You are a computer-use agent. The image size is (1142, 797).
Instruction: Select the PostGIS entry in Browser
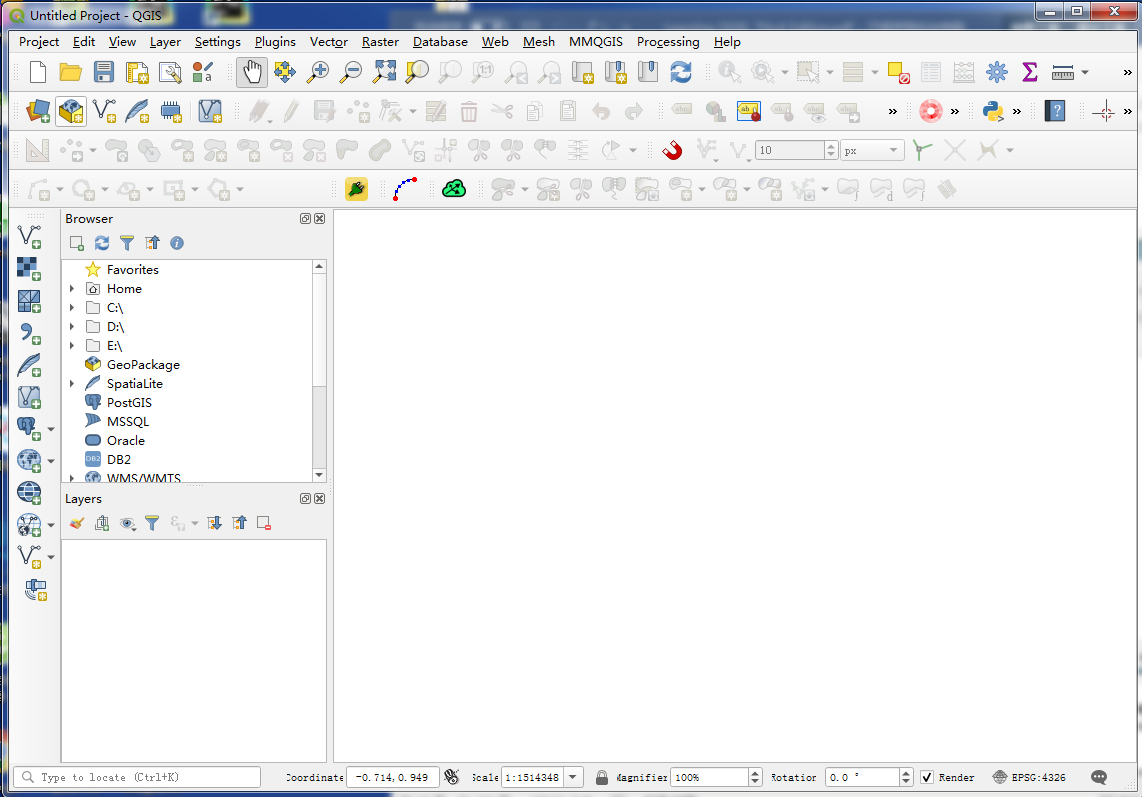(x=129, y=403)
